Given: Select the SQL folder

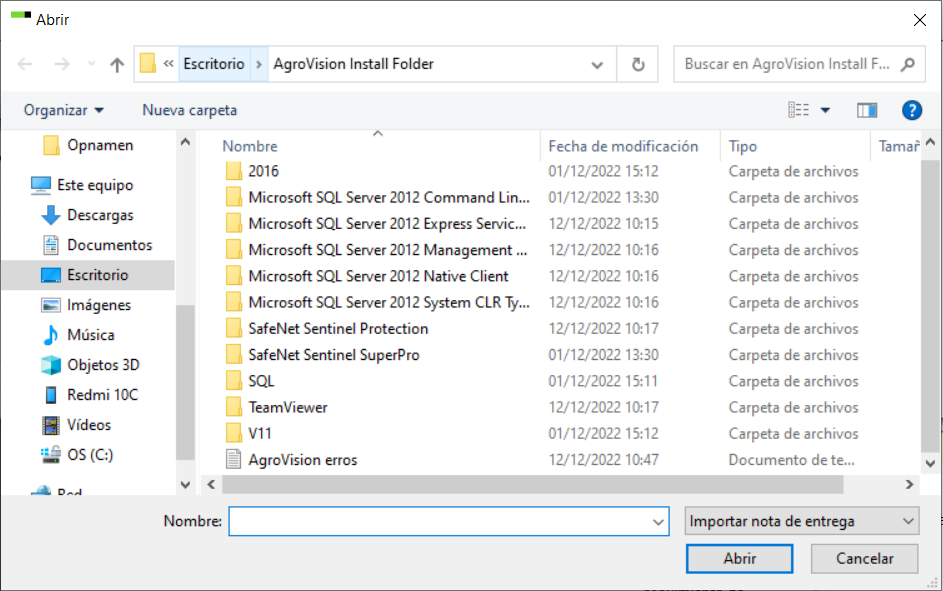Looking at the screenshot, I should click(x=261, y=381).
